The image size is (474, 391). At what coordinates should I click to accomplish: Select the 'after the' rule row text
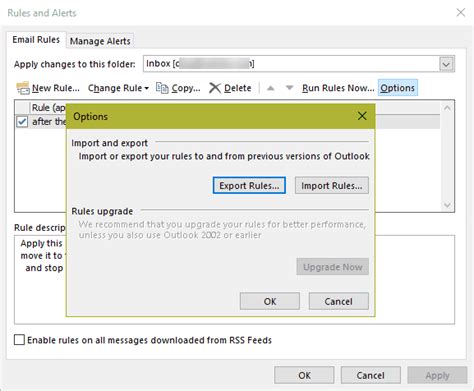[x=49, y=122]
